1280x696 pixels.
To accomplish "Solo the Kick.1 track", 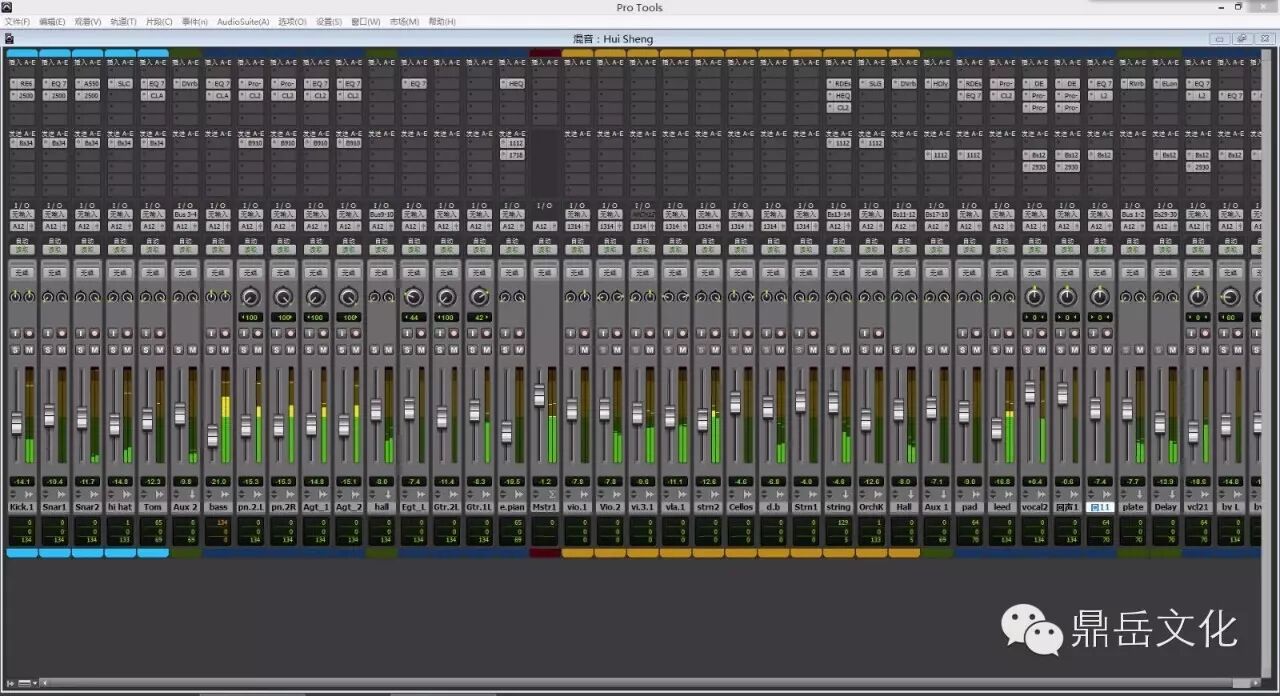I will coord(15,349).
